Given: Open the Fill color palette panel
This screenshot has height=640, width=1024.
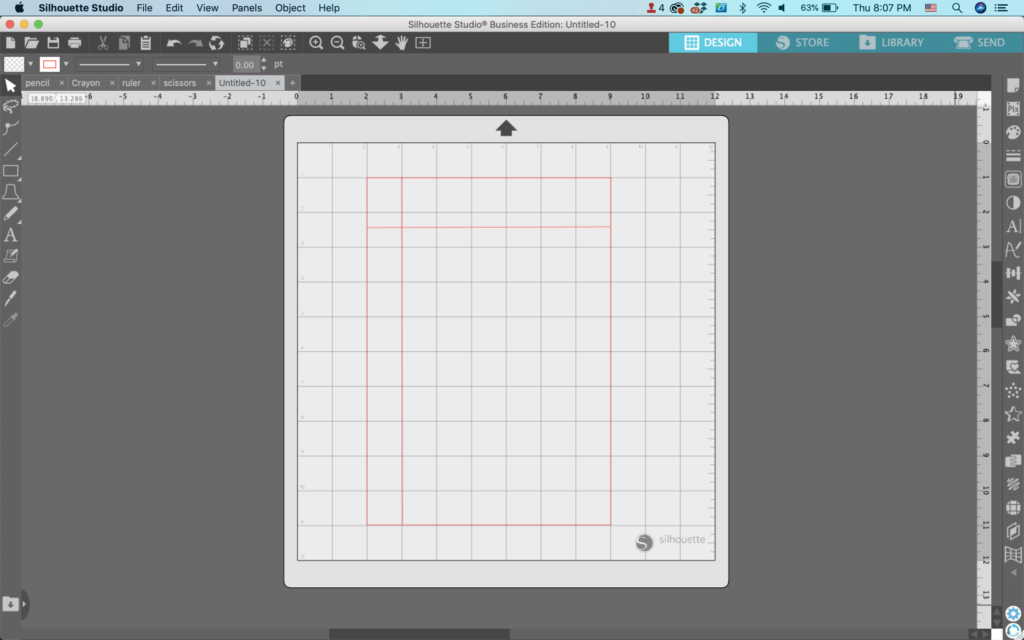Looking at the screenshot, I should click(x=1013, y=133).
